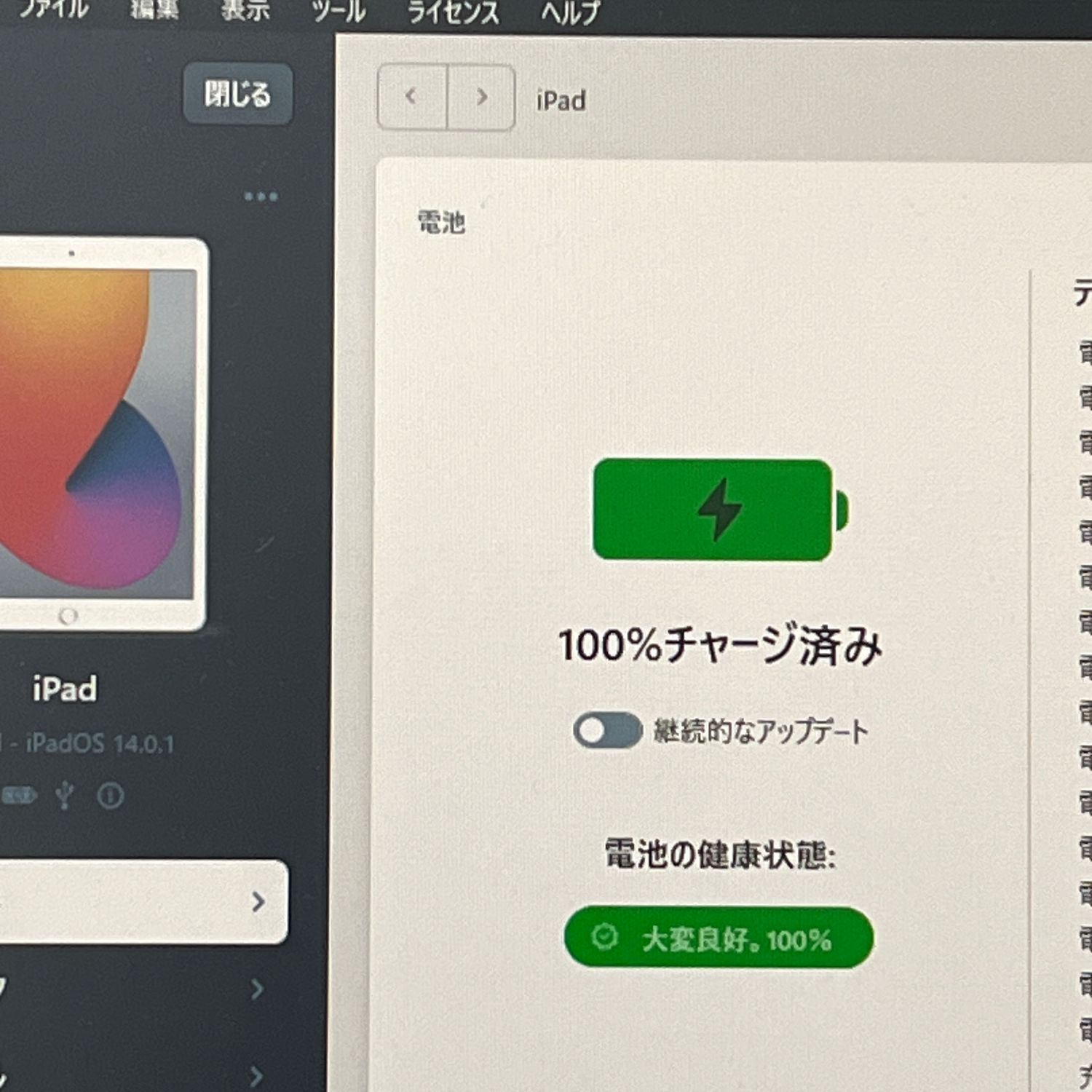Open the 表示 menu
The image size is (1092, 1092).
(245, 10)
